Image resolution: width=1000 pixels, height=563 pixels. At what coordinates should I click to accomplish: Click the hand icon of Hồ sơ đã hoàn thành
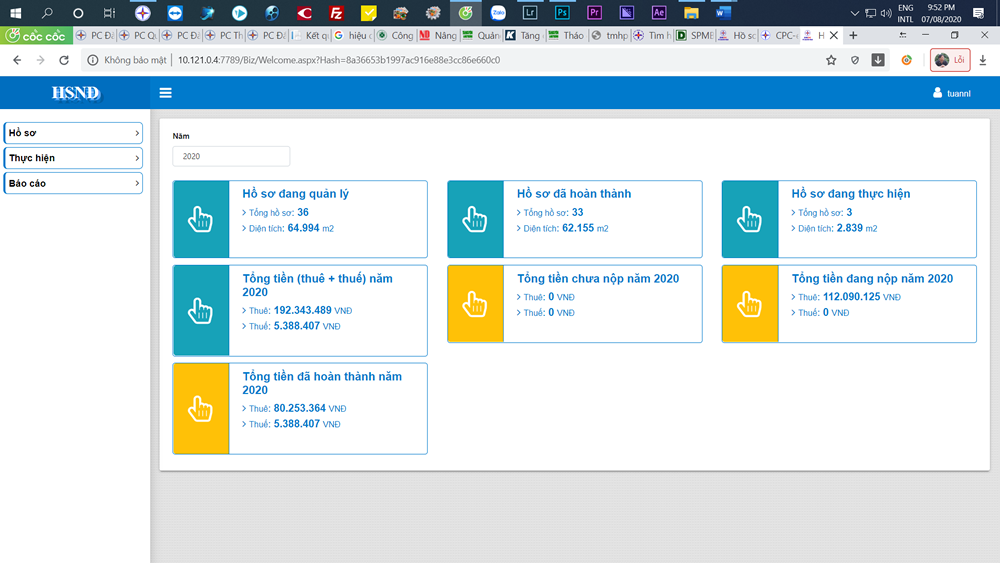475,219
